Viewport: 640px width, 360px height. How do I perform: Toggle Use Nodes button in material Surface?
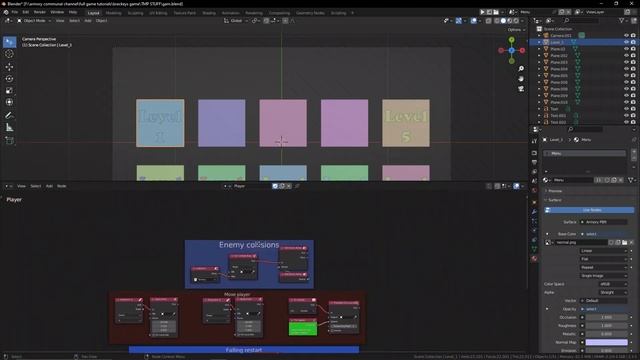(x=589, y=210)
